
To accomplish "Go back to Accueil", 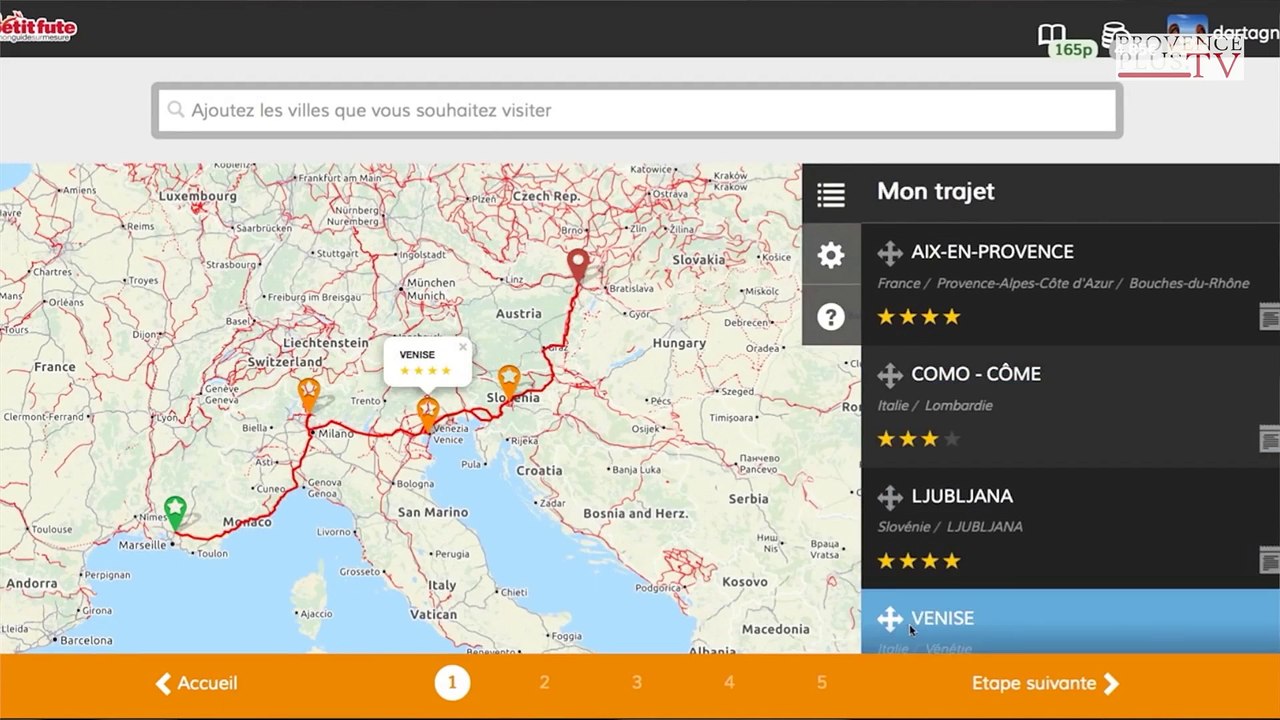I will (196, 684).
